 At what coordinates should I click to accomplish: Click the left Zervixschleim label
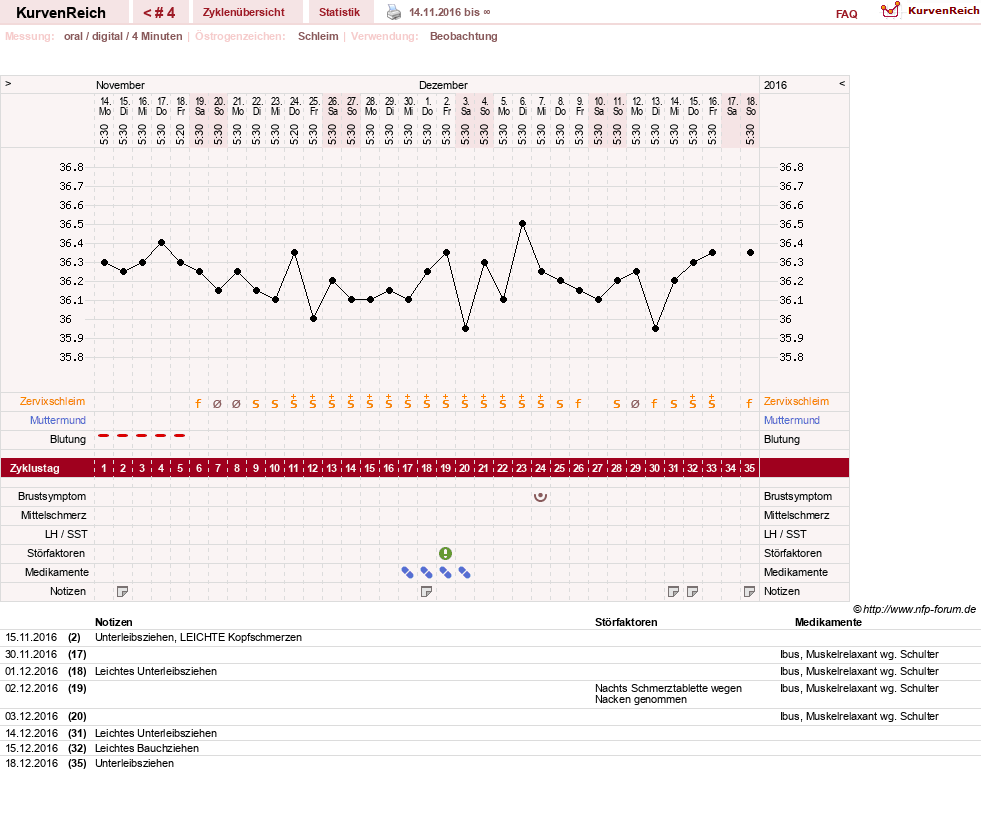click(x=53, y=402)
